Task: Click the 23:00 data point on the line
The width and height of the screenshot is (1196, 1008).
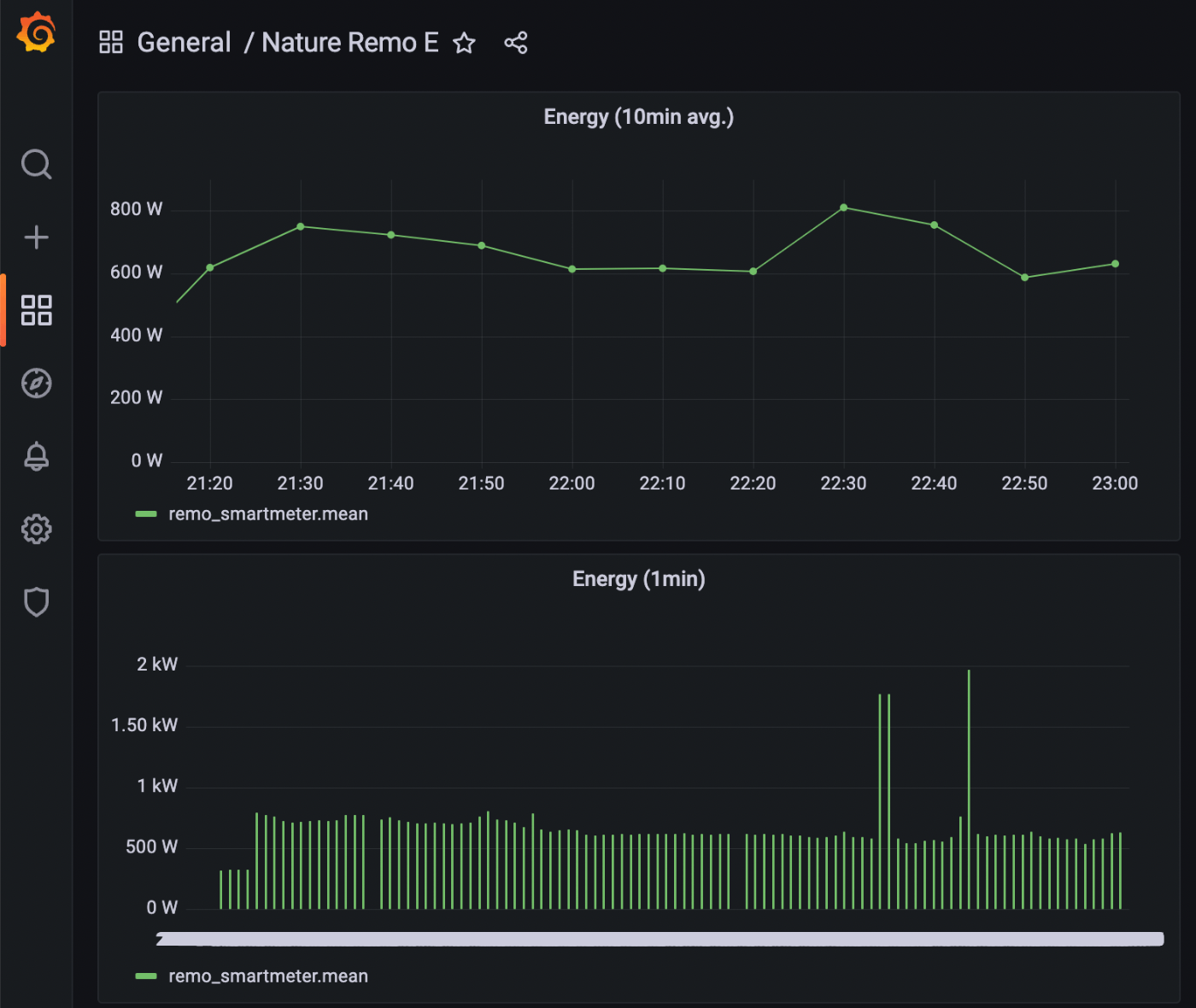Action: (1116, 264)
